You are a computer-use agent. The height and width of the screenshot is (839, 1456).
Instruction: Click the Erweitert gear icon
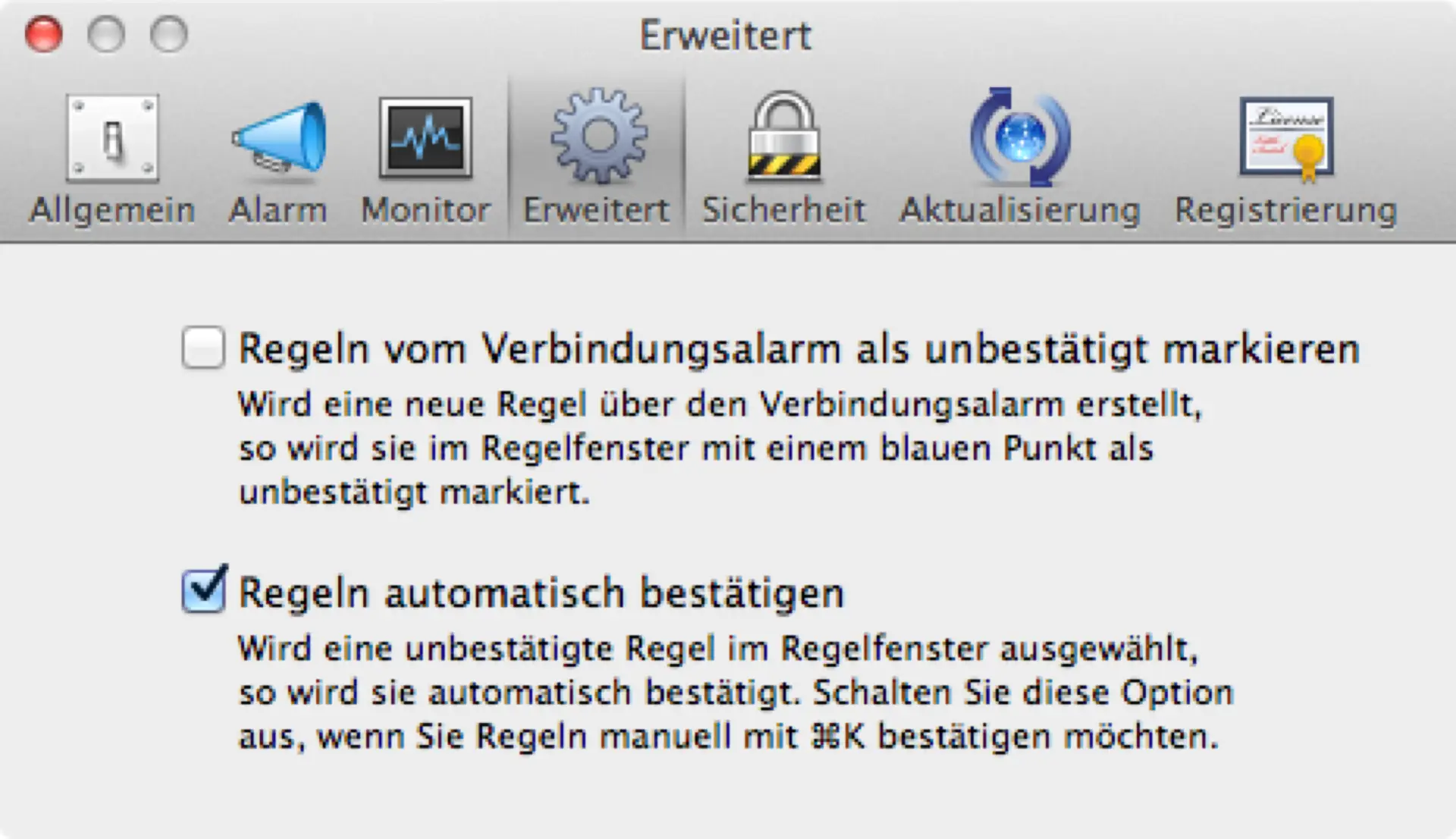(598, 136)
